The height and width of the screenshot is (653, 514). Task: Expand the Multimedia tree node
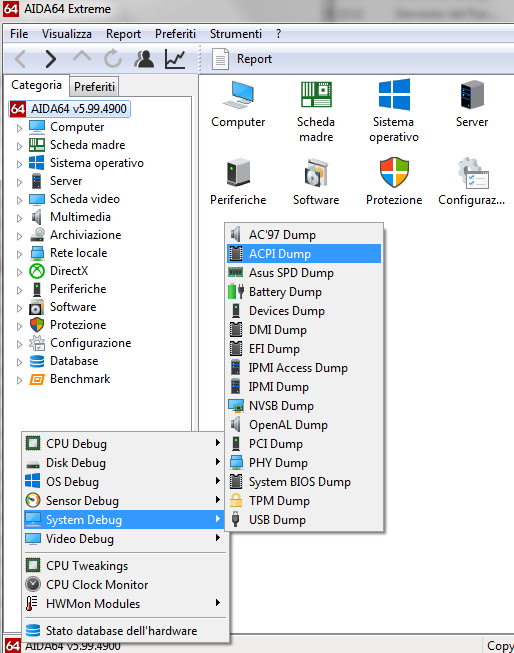[19, 218]
